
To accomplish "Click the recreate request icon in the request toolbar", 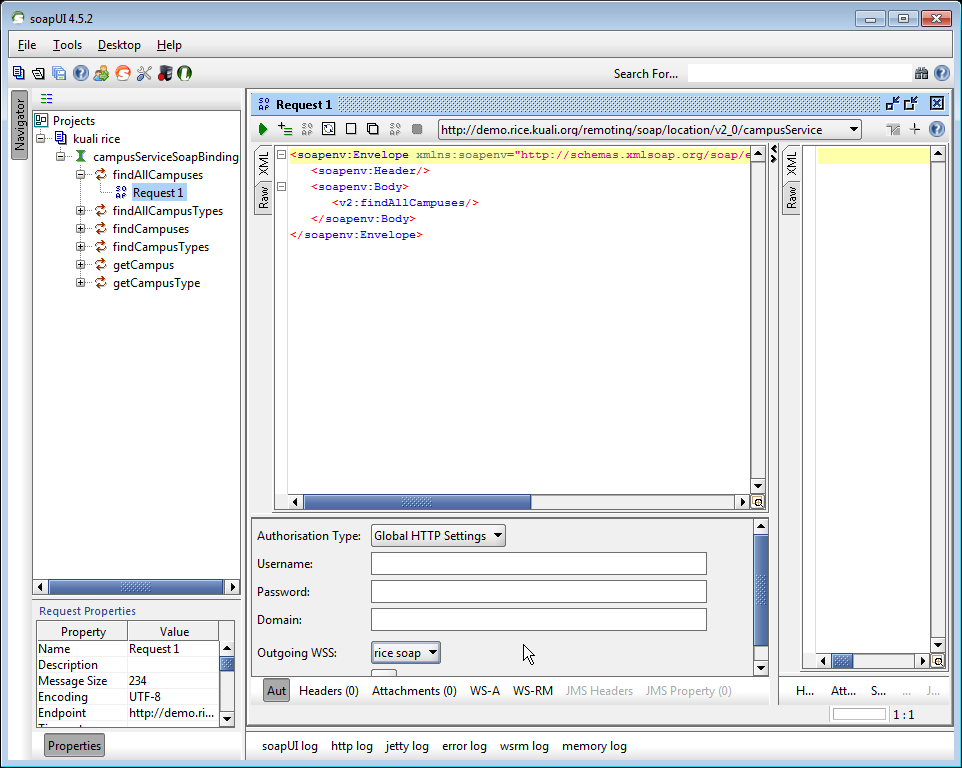I will click(x=329, y=129).
